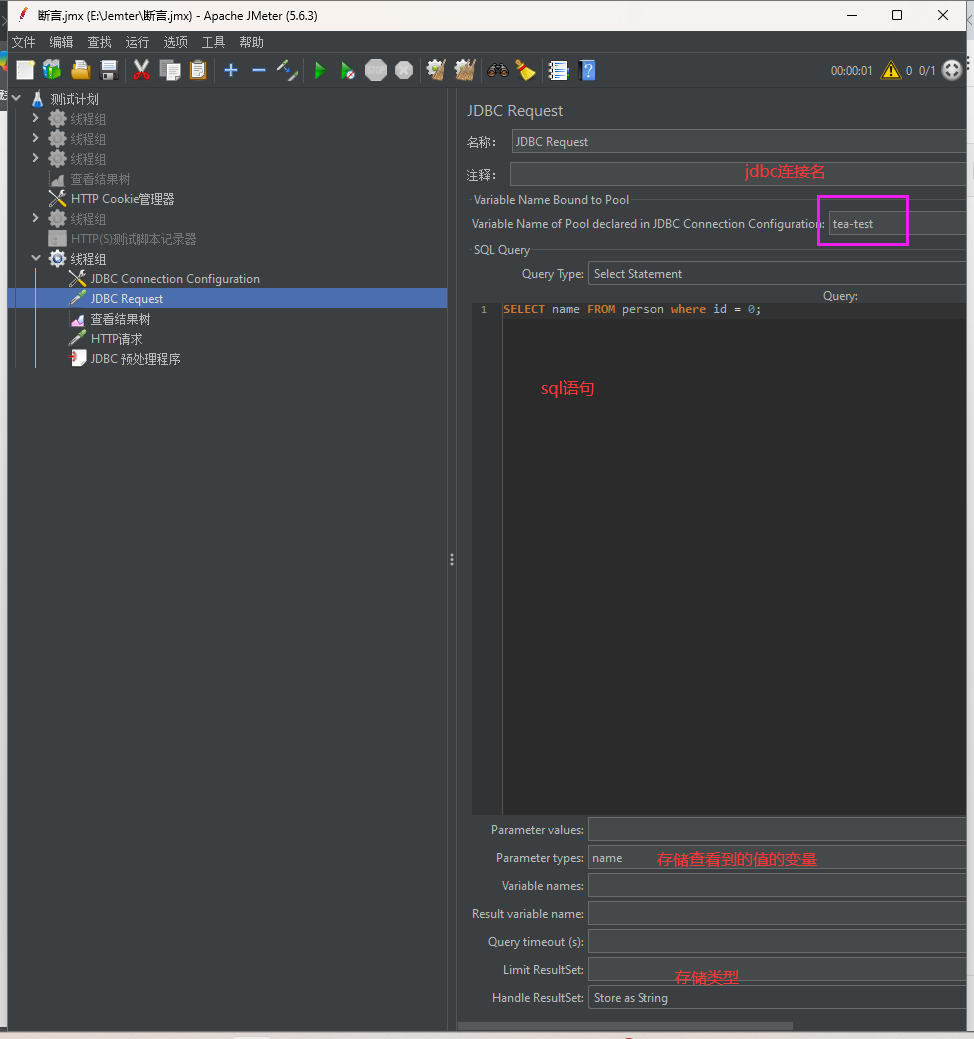Screen dimensions: 974x1039
Task: Click Start no pauses icon
Action: point(347,70)
